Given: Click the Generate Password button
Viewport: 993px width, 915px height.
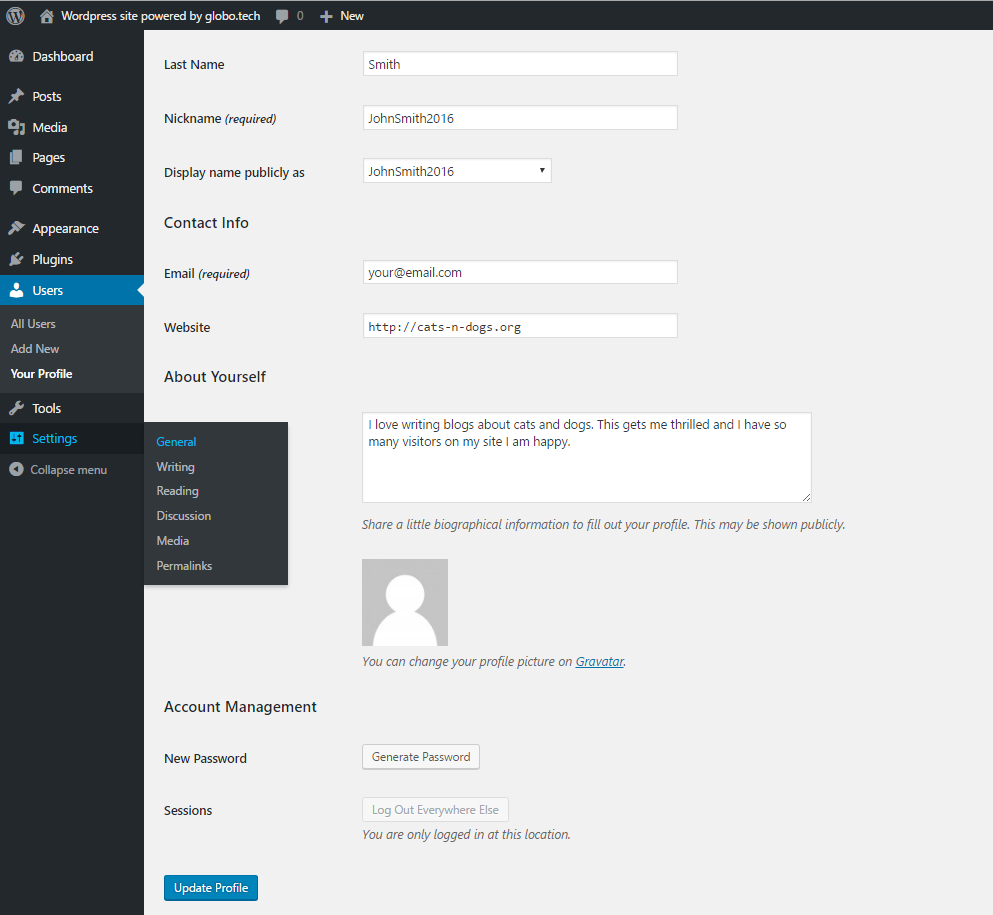Looking at the screenshot, I should (421, 757).
